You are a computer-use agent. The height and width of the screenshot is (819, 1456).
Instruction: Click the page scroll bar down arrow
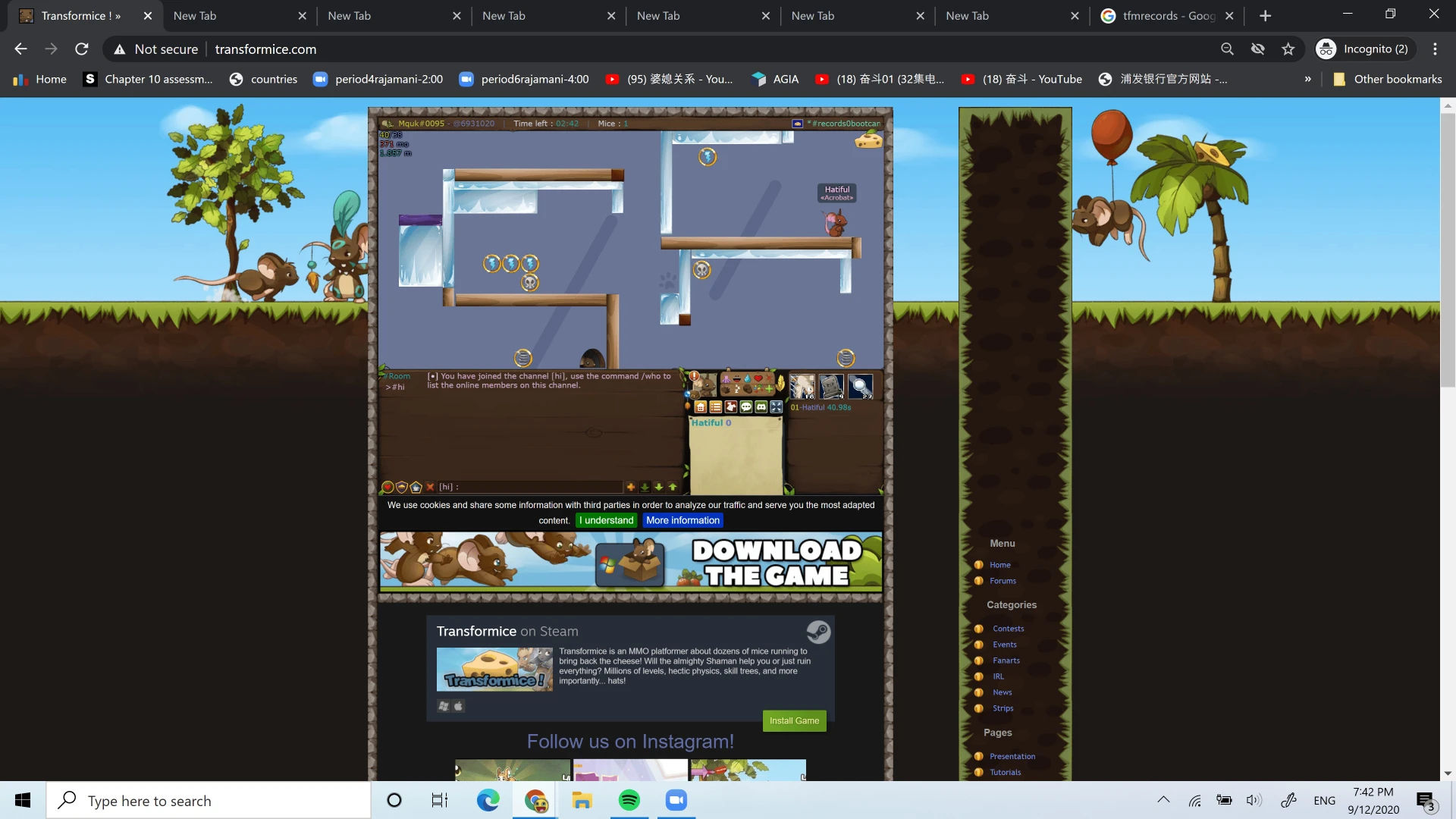pos(1448,773)
